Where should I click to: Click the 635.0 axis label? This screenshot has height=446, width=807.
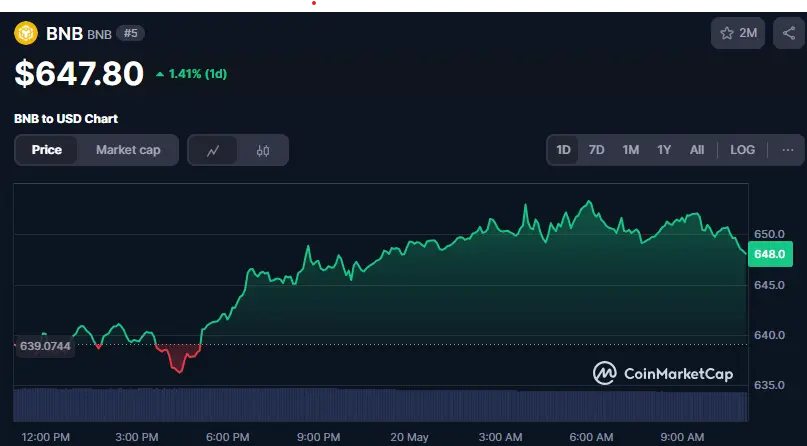coord(769,385)
